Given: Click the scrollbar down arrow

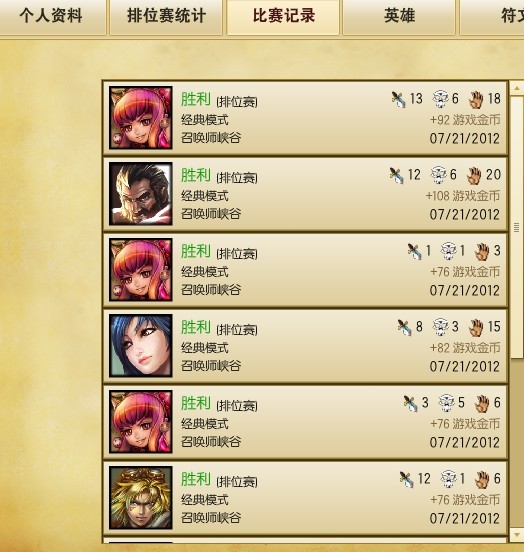Looking at the screenshot, I should point(517,535).
